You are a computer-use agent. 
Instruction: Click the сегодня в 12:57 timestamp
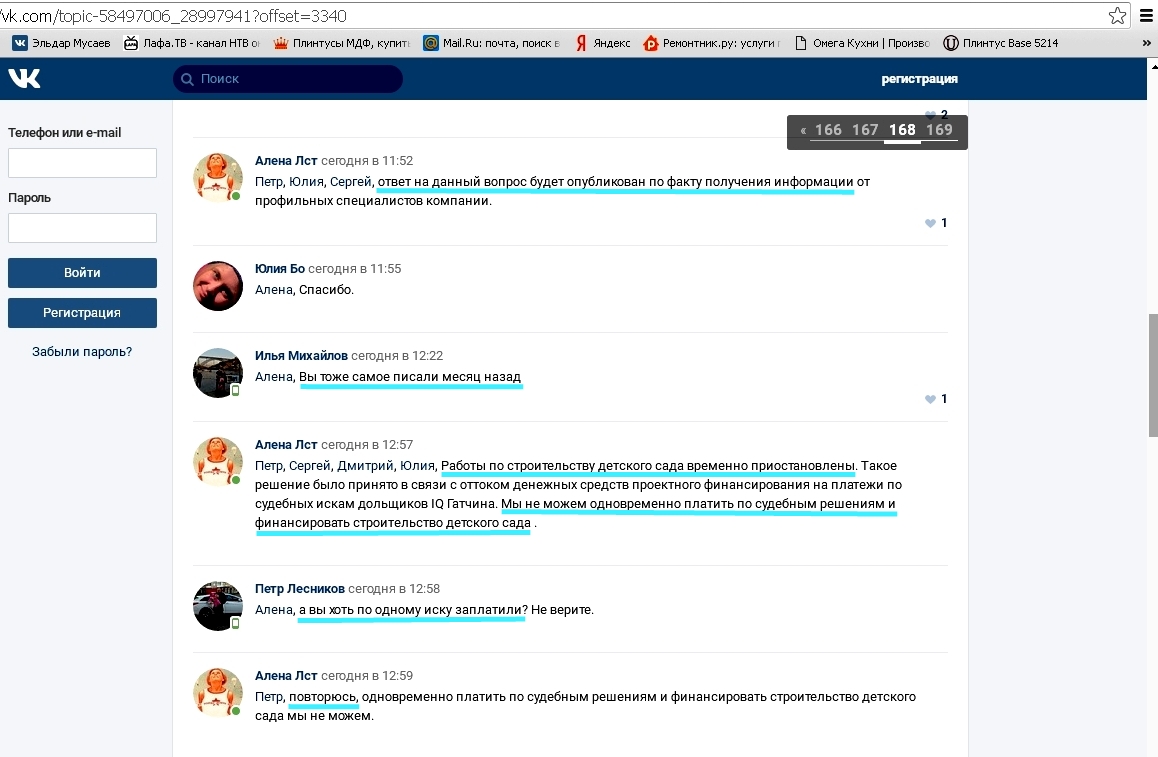tap(367, 445)
